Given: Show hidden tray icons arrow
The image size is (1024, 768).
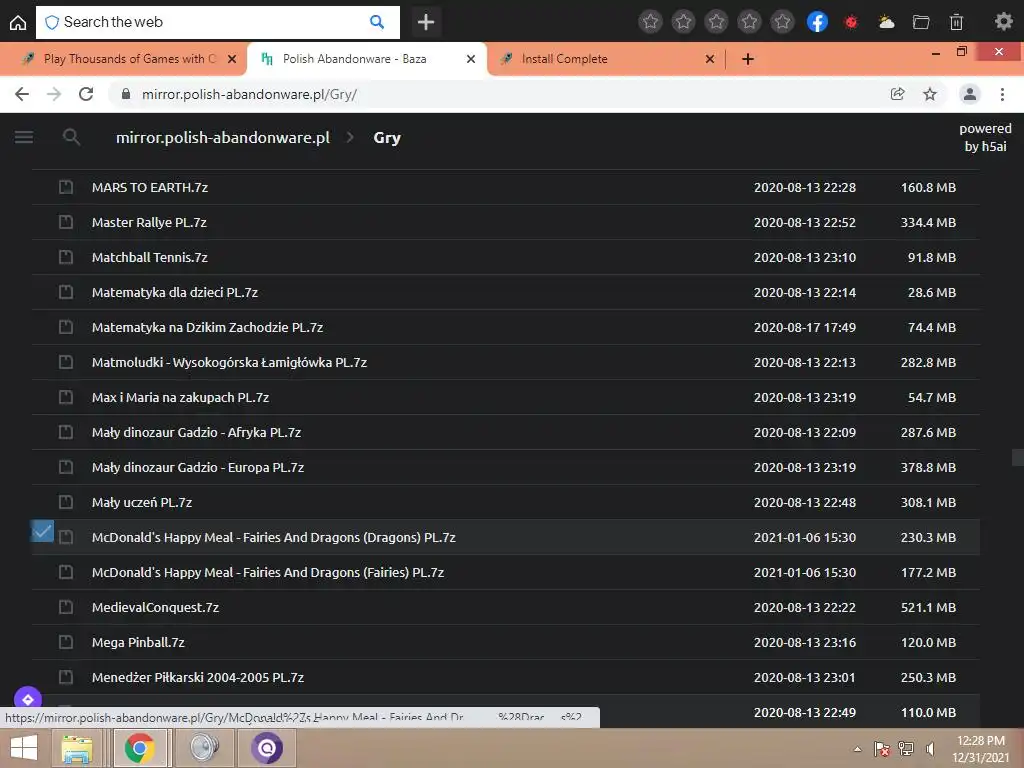Looking at the screenshot, I should point(857,749).
